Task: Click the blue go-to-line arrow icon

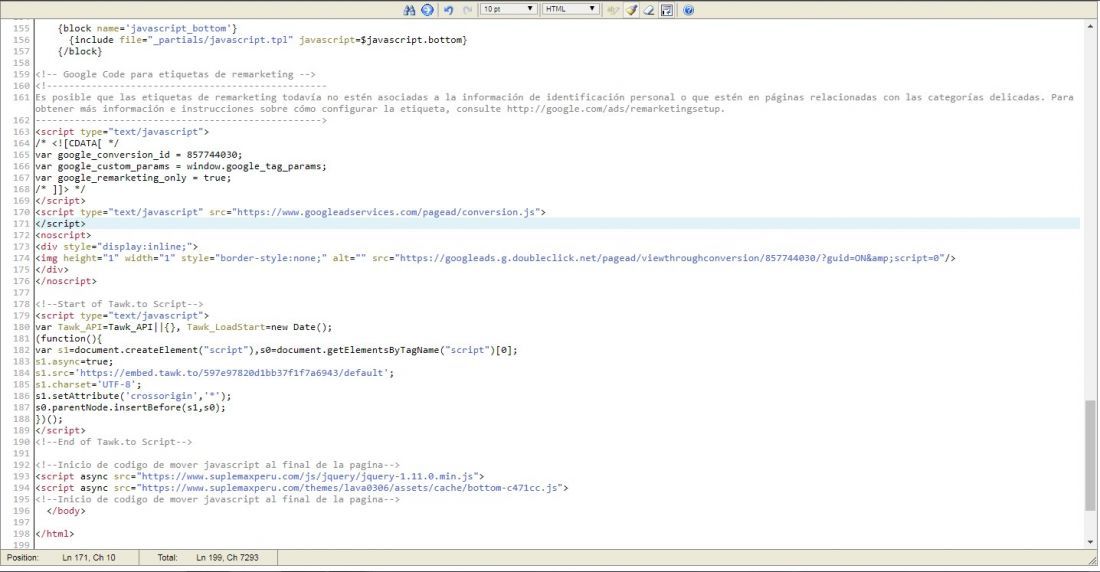Action: (427, 10)
